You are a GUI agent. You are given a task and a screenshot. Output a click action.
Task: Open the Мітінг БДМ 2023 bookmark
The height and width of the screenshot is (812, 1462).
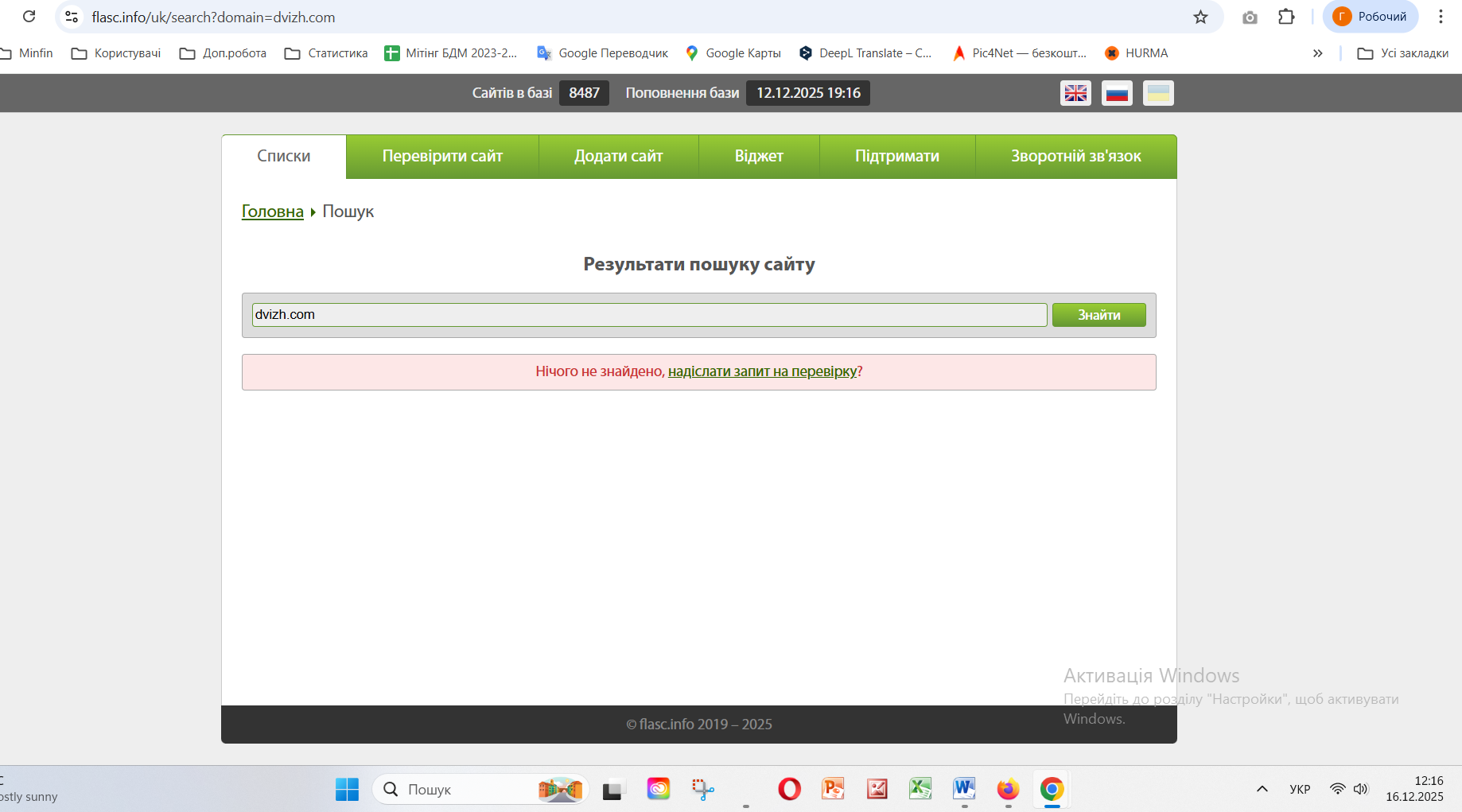pos(451,53)
